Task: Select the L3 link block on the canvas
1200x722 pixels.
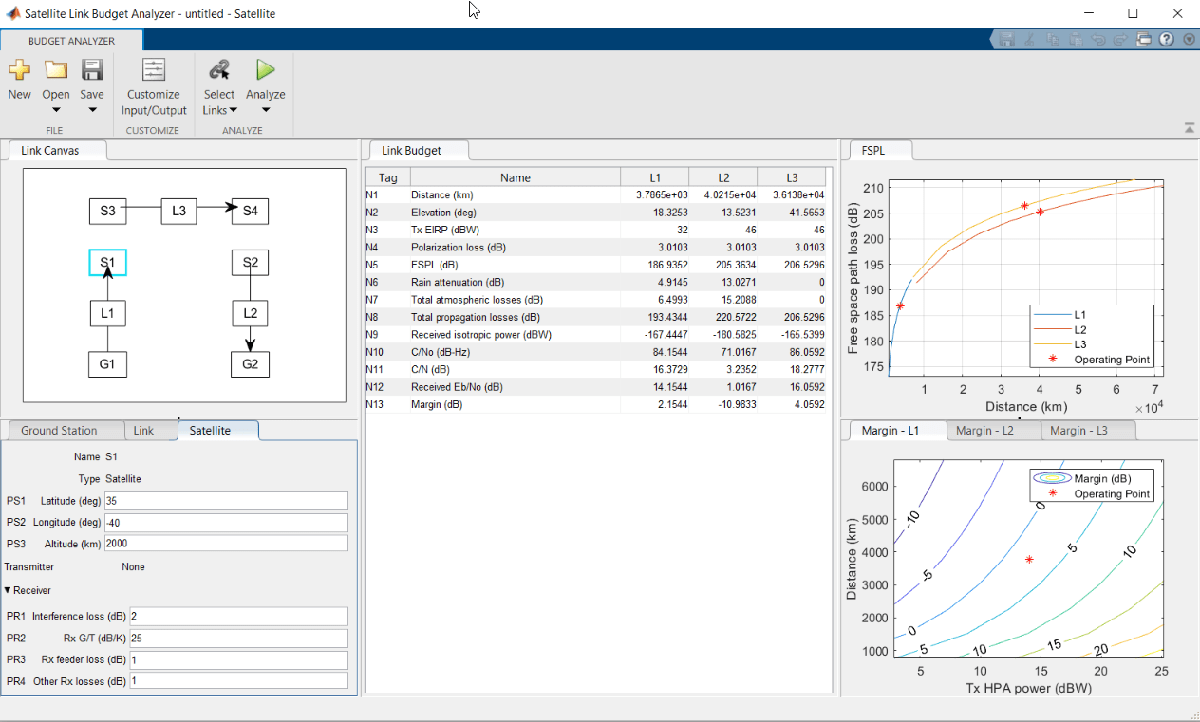Action: [179, 211]
